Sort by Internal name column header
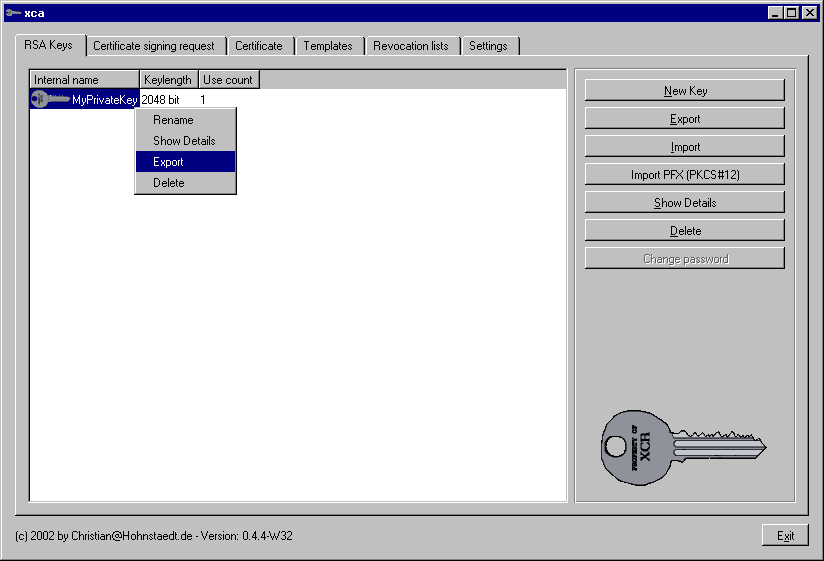Image resolution: width=824 pixels, height=561 pixels. [x=84, y=79]
